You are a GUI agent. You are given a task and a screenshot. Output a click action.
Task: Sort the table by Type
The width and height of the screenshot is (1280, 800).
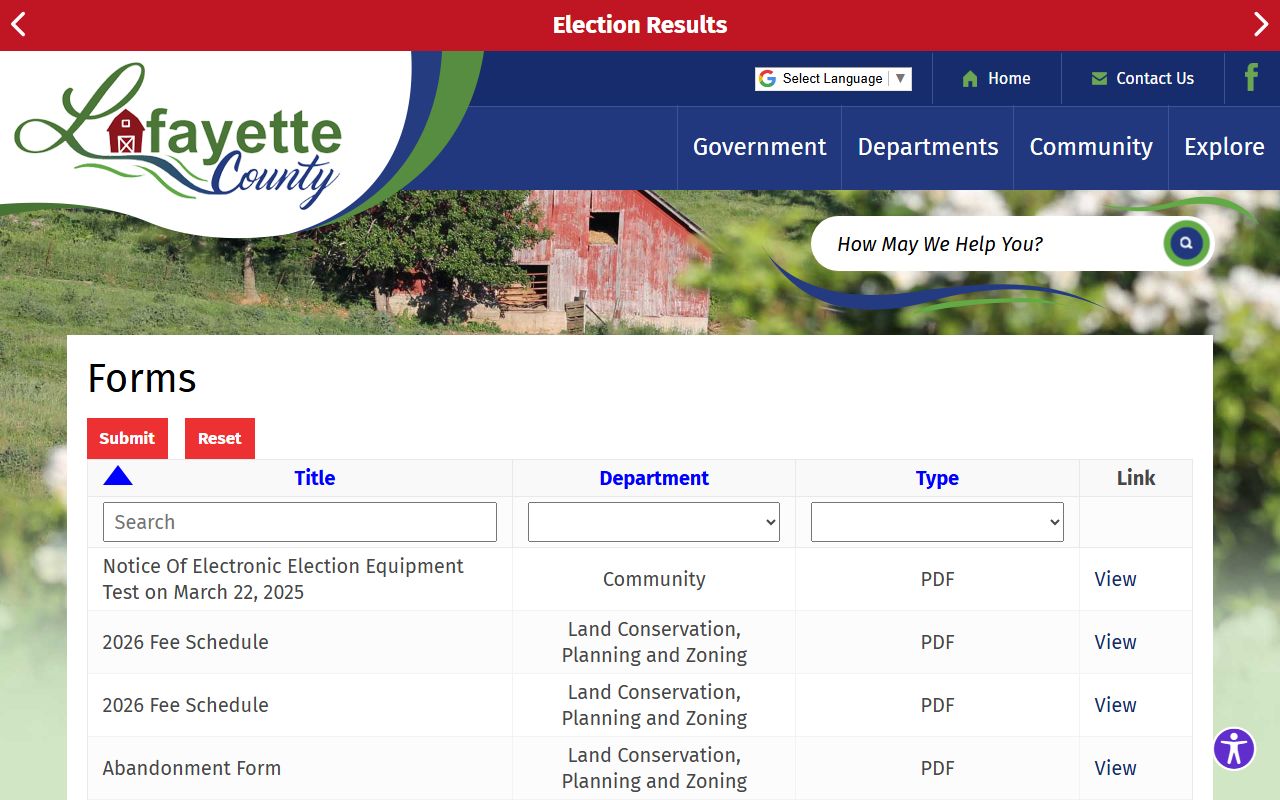click(x=937, y=478)
